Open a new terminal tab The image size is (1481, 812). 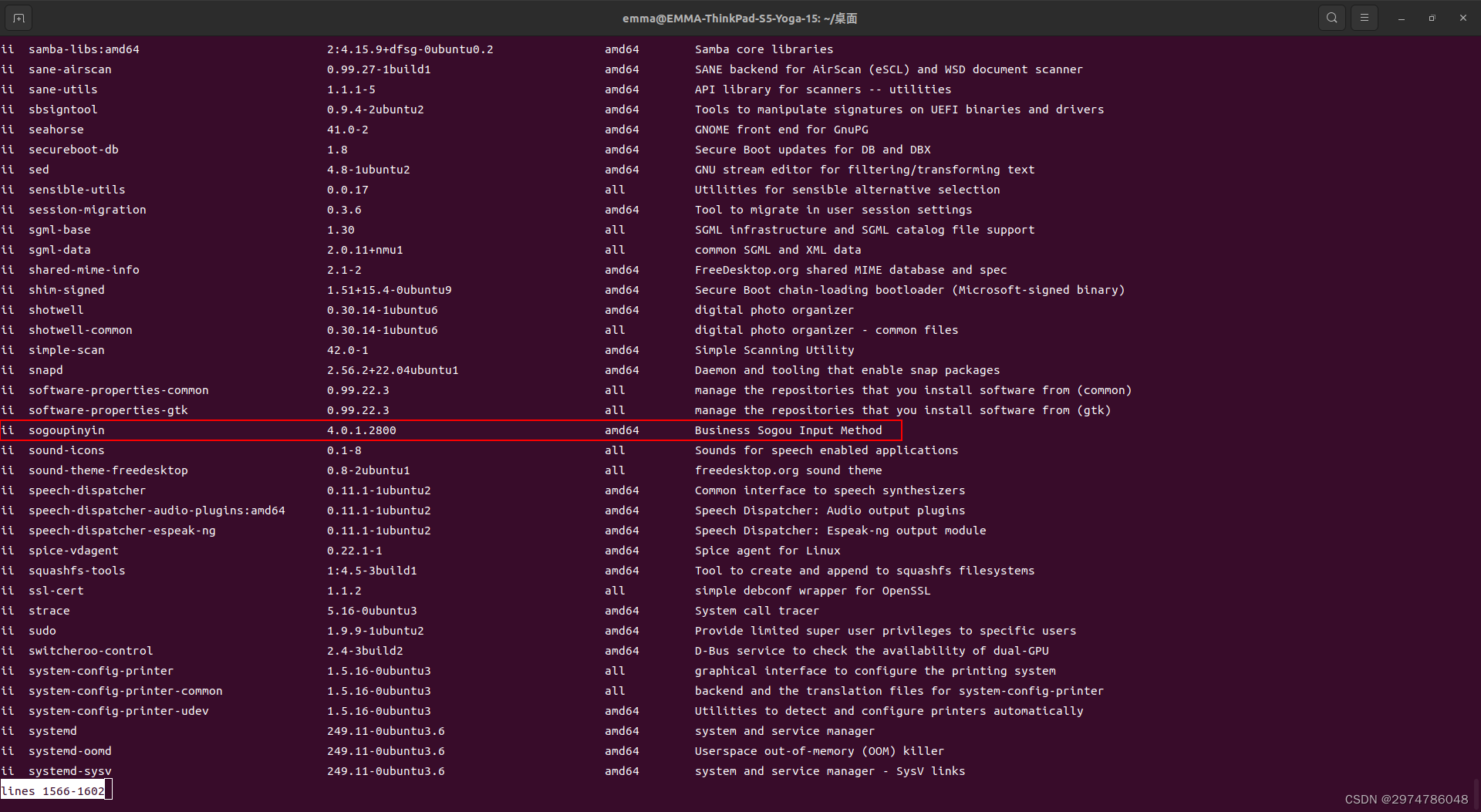point(19,18)
